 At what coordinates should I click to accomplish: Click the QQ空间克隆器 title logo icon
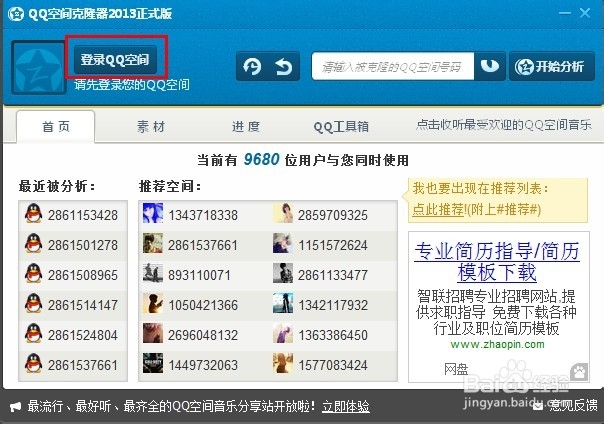pos(16,14)
